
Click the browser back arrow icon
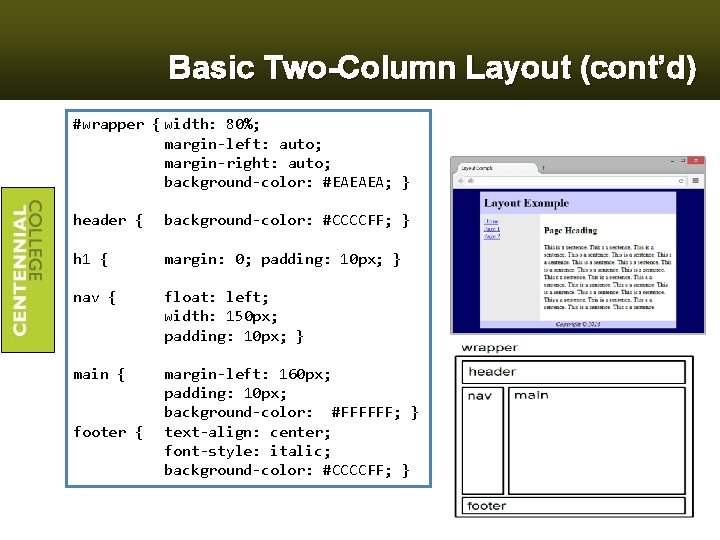pyautogui.click(x=461, y=181)
